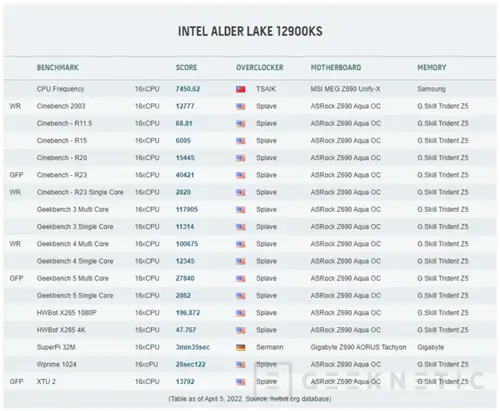Open overclocker TSAIK's profile
500x411 pixels.
coord(266,89)
